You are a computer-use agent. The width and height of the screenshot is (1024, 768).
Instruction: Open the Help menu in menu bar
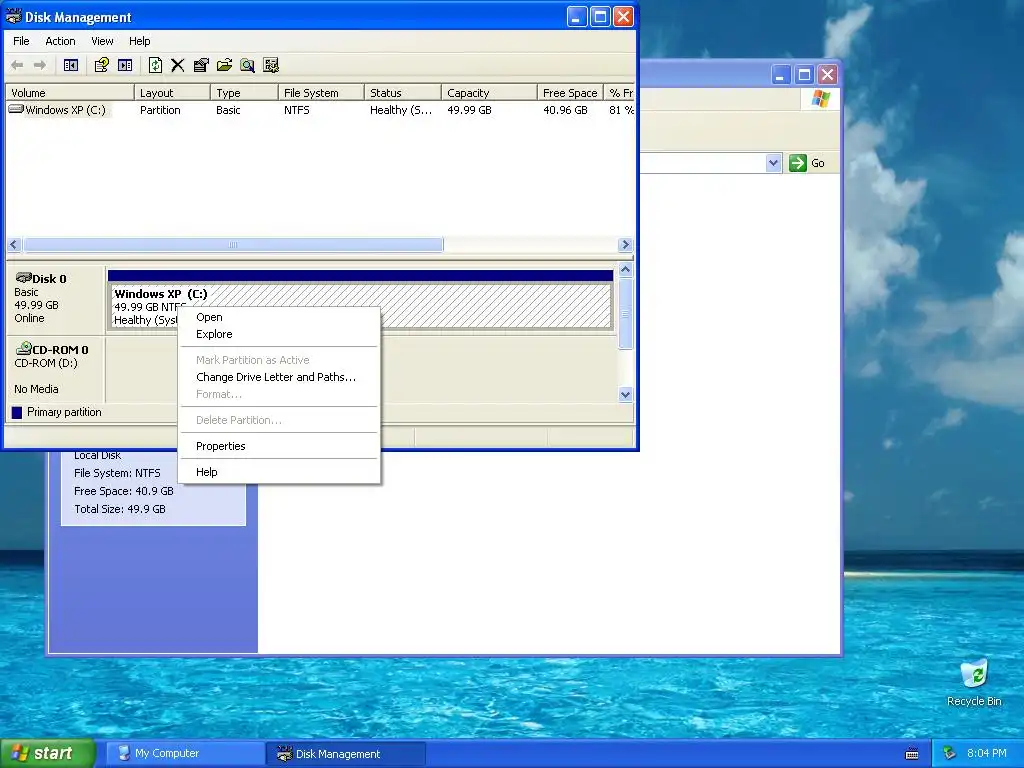[x=139, y=41]
